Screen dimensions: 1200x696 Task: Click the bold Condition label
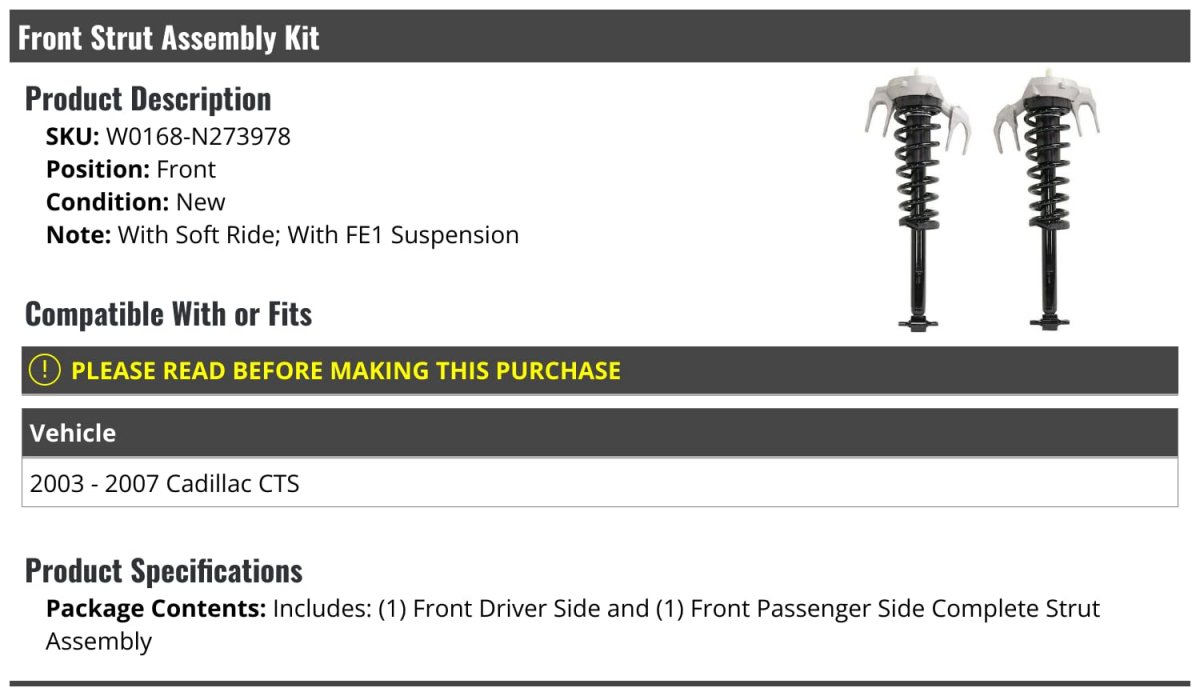(107, 202)
